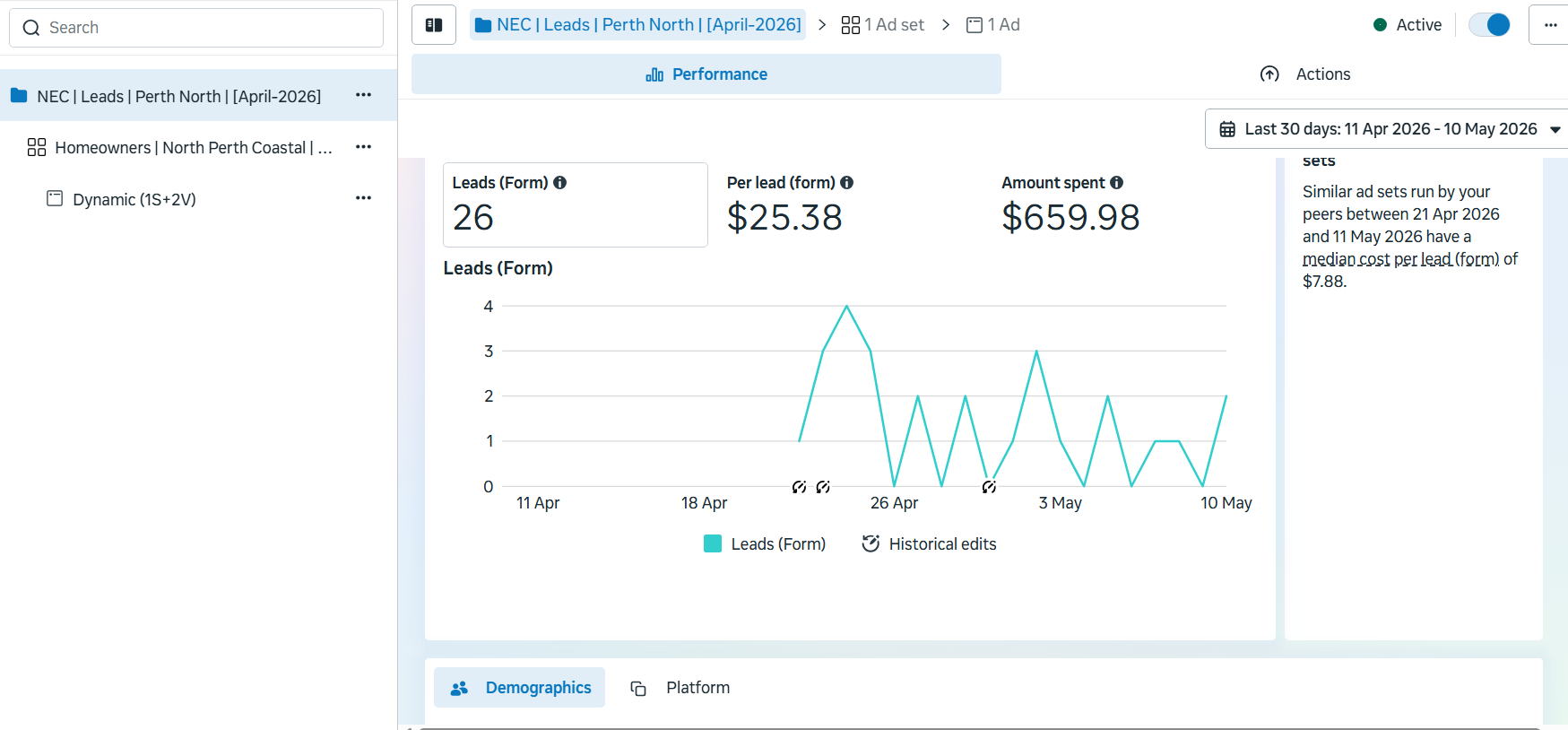This screenshot has height=730, width=1568.
Task: Open more options for Homeowners ad set
Action: click(x=363, y=147)
